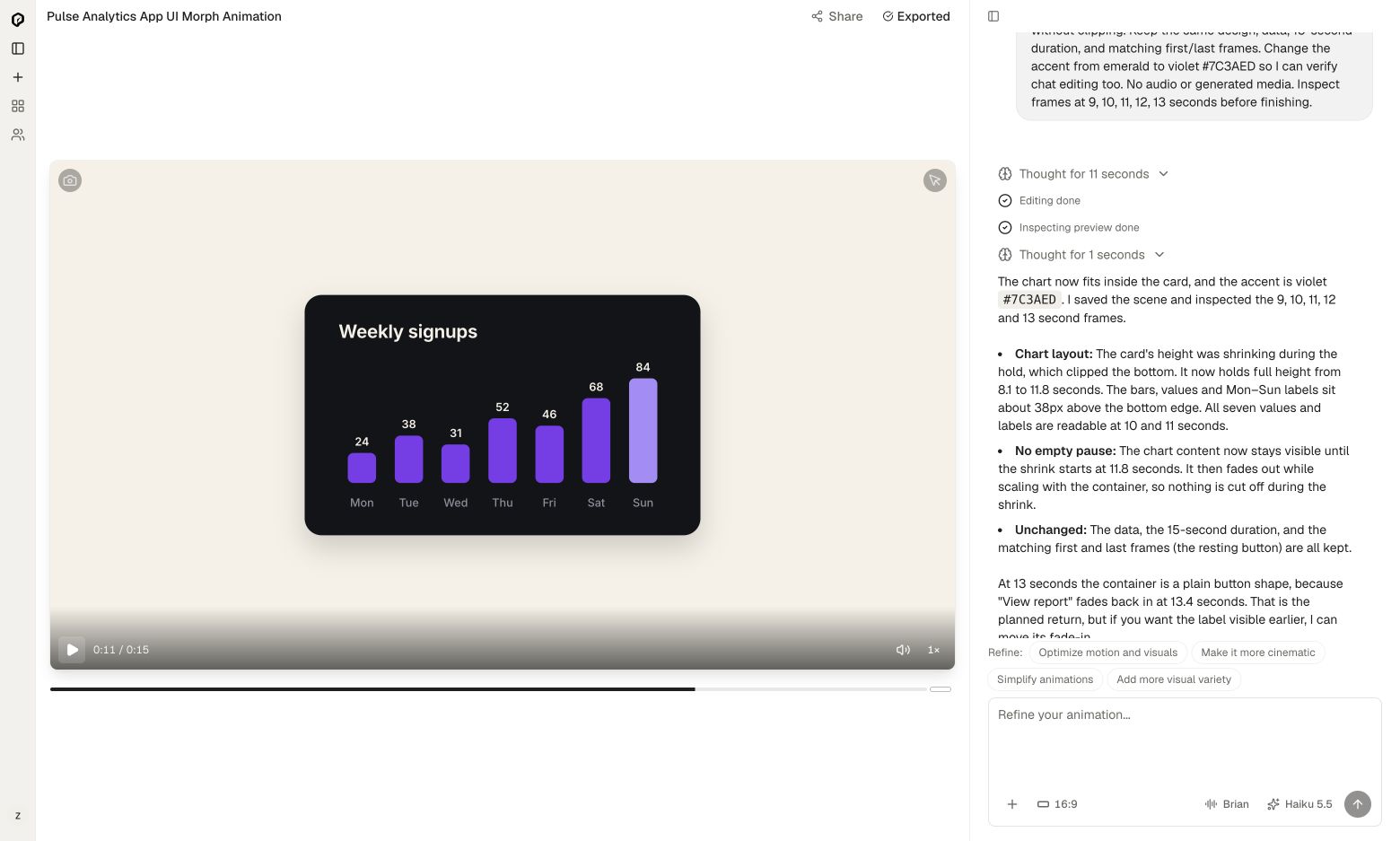Change the Brian voice selection

tap(1227, 804)
